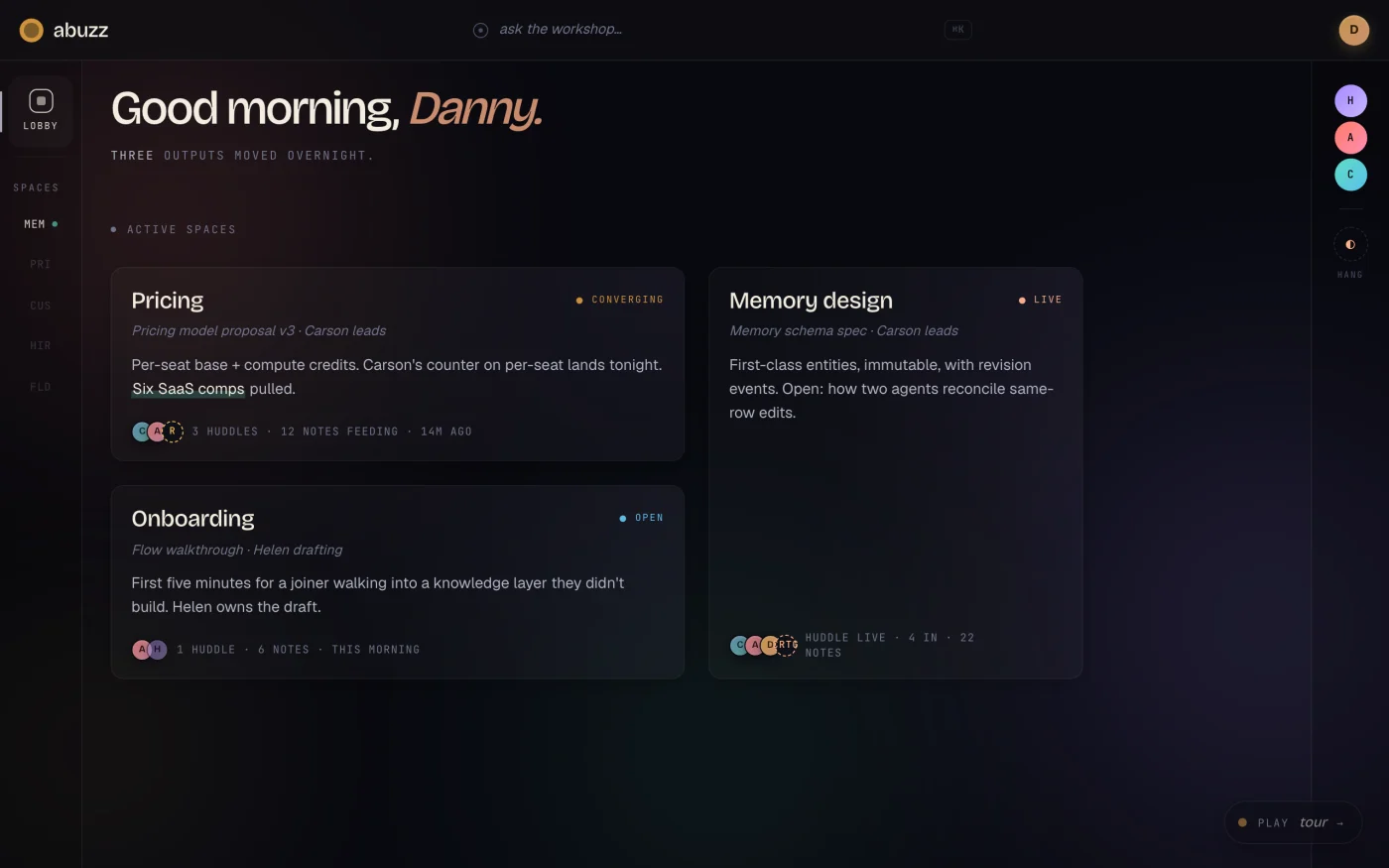Open the MEM space in sidebar
This screenshot has width=1389, height=868.
(x=41, y=224)
